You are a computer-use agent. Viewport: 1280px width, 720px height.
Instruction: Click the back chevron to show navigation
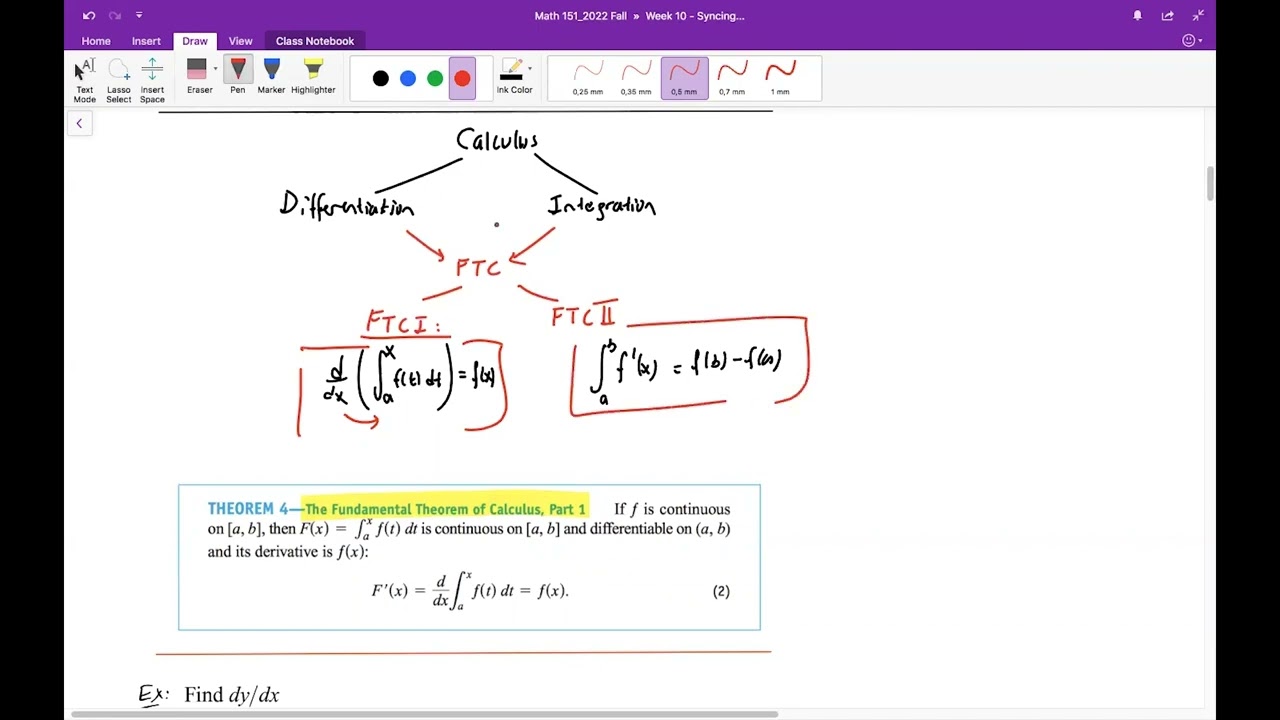79,123
